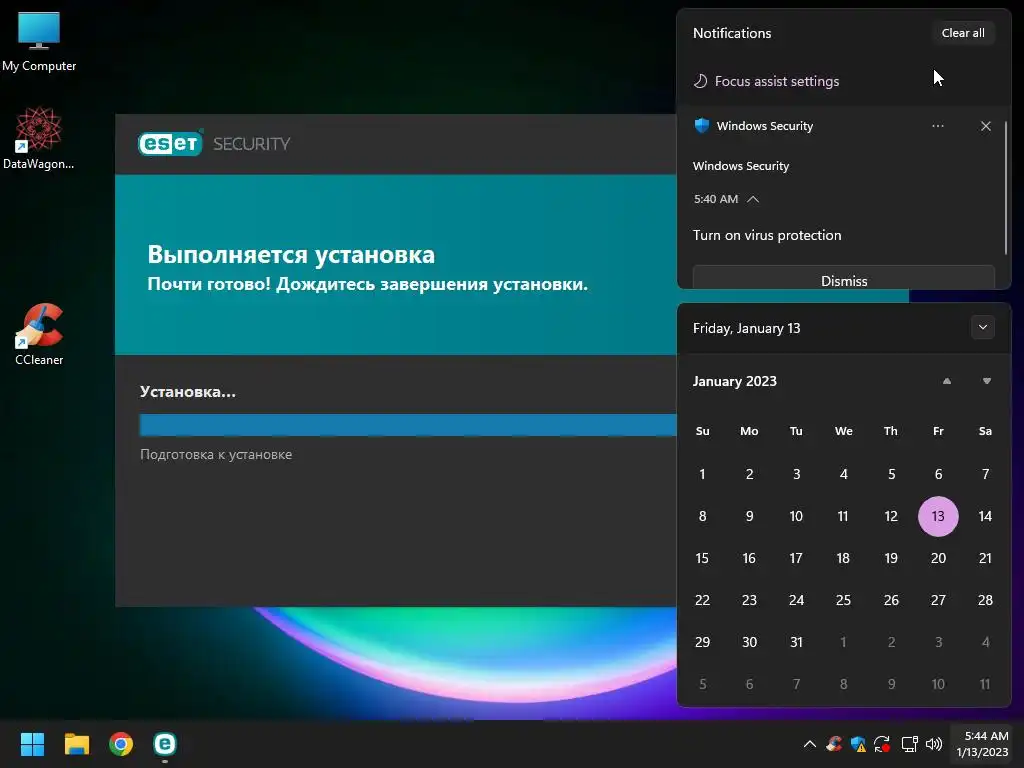Open File Explorer from the taskbar
The image size is (1024, 768).
coord(76,744)
